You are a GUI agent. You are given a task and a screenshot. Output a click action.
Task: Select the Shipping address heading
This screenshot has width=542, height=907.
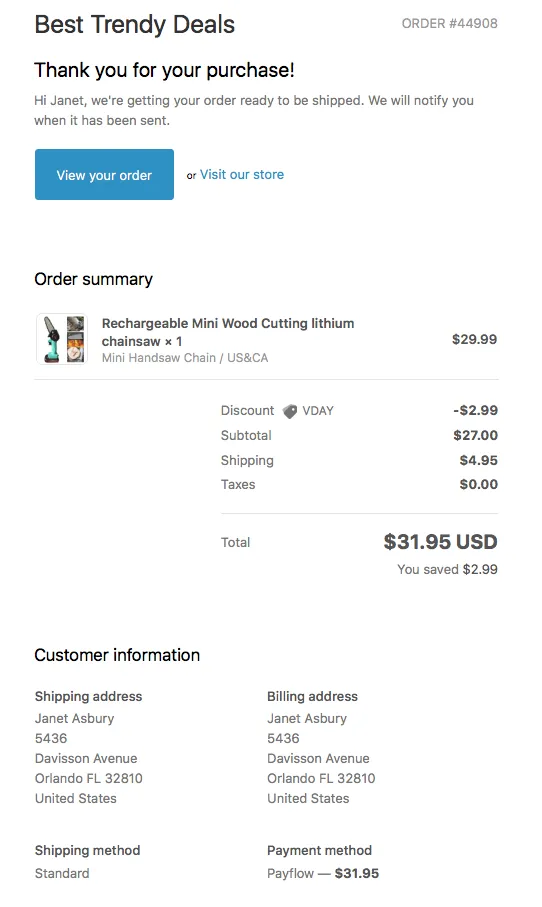click(x=89, y=696)
